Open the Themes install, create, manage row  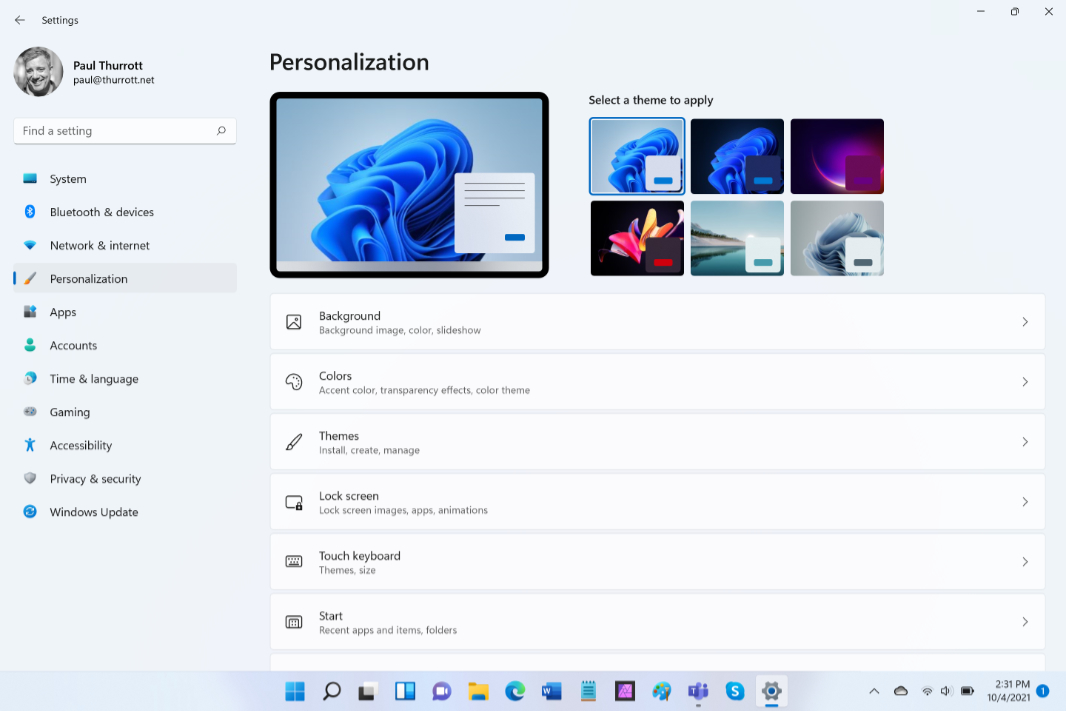point(657,442)
